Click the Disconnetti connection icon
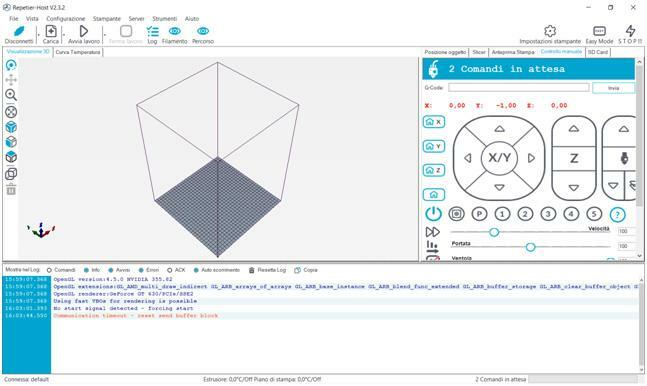 pyautogui.click(x=19, y=32)
